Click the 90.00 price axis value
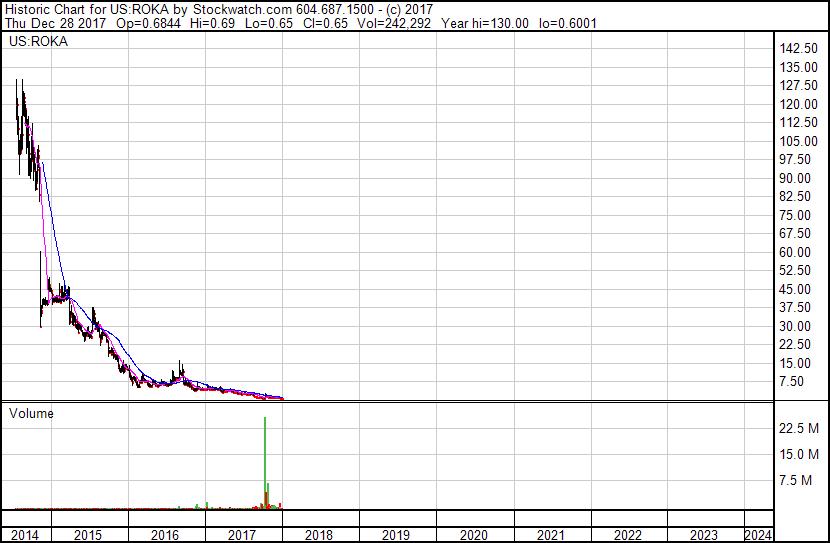The height and width of the screenshot is (543, 830). (795, 178)
